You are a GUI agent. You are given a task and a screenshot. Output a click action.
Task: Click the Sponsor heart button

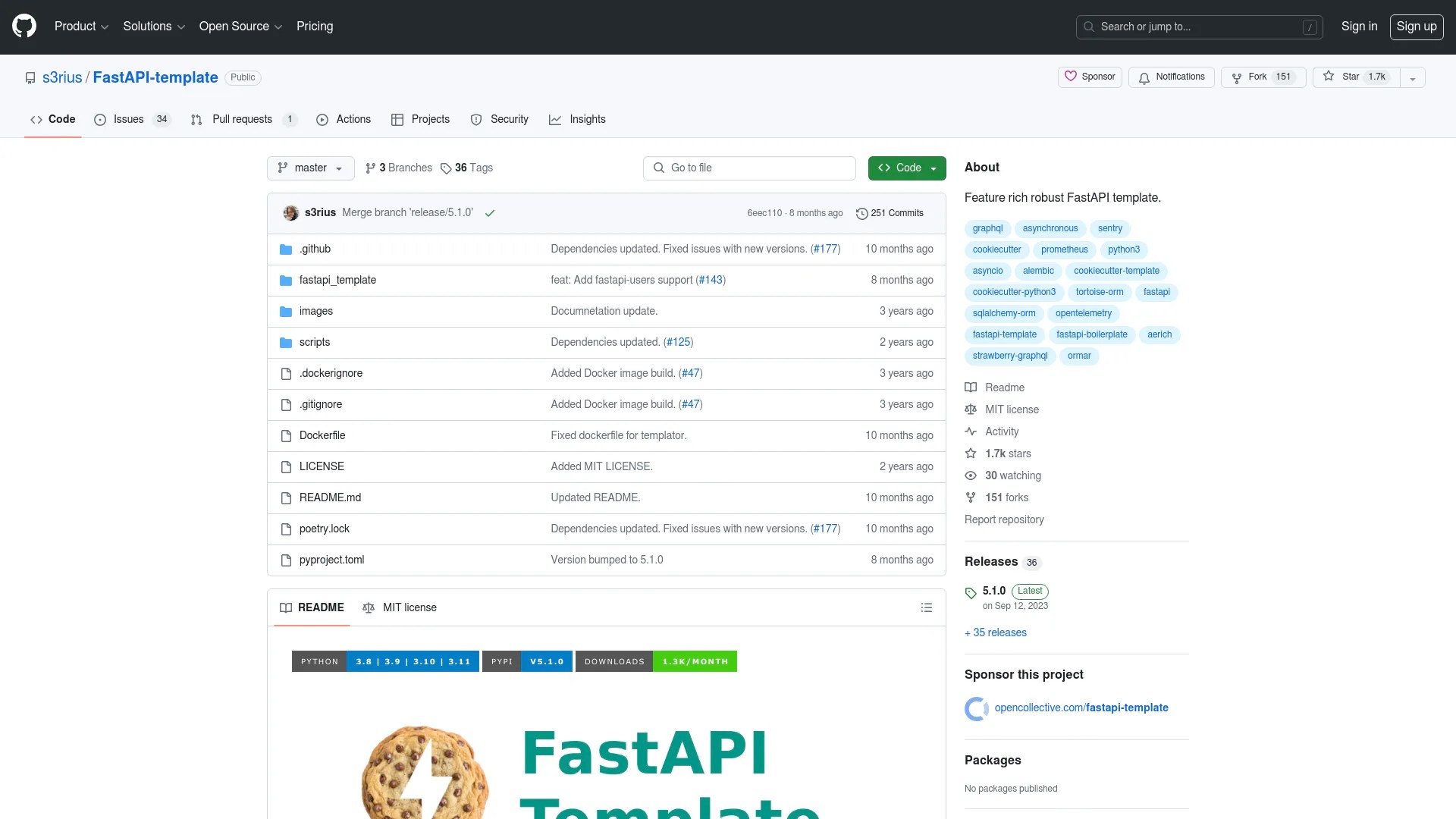1090,77
